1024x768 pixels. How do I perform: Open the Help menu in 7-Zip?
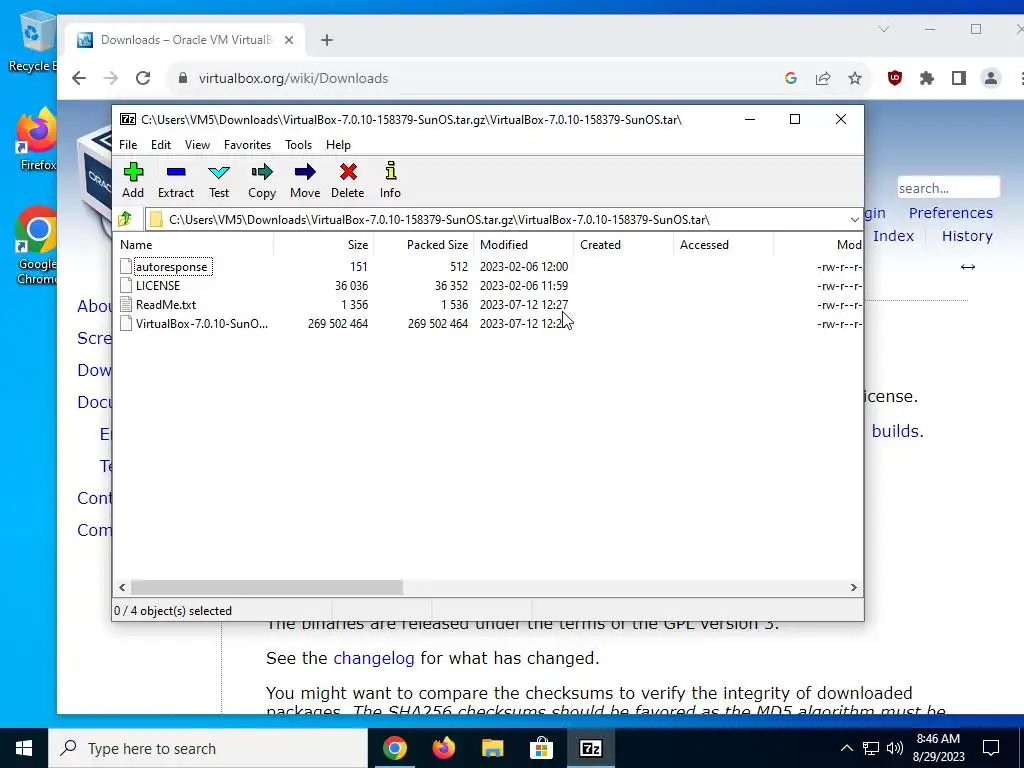(x=338, y=145)
